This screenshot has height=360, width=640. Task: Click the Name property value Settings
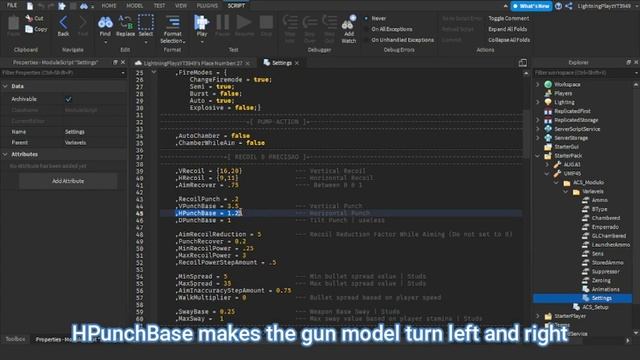pos(75,132)
